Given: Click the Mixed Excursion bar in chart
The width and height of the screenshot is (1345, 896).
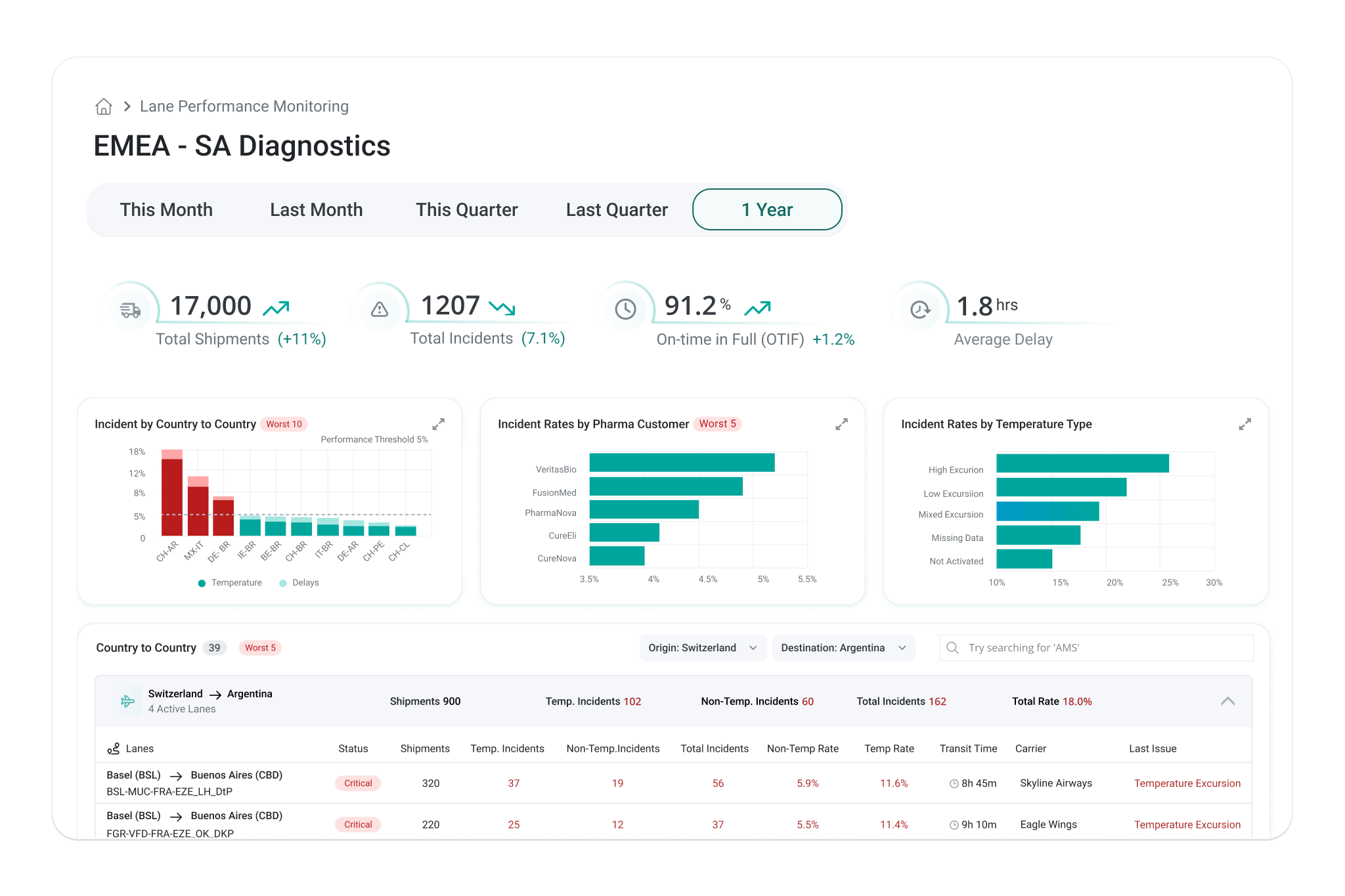Looking at the screenshot, I should coord(1047,511).
